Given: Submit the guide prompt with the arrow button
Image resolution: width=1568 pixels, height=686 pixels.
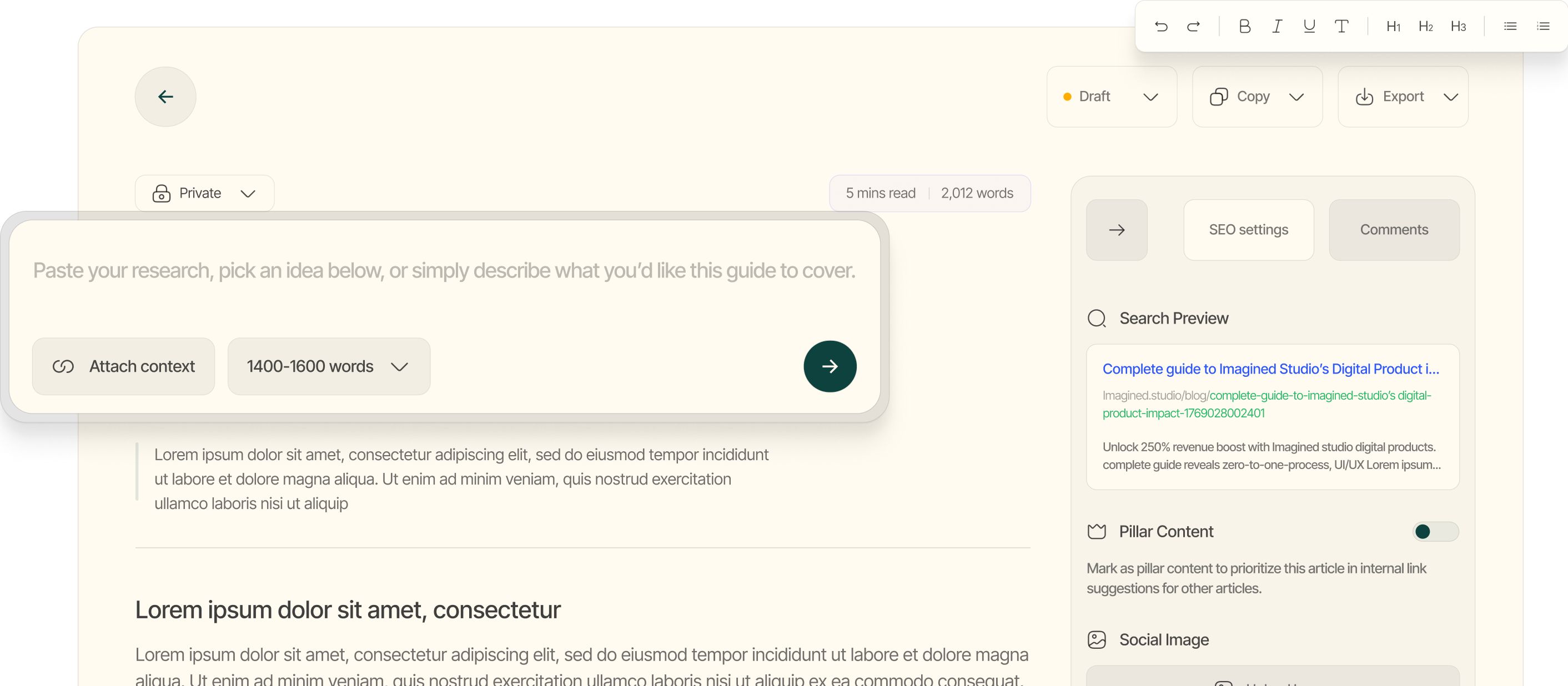Looking at the screenshot, I should click(830, 366).
